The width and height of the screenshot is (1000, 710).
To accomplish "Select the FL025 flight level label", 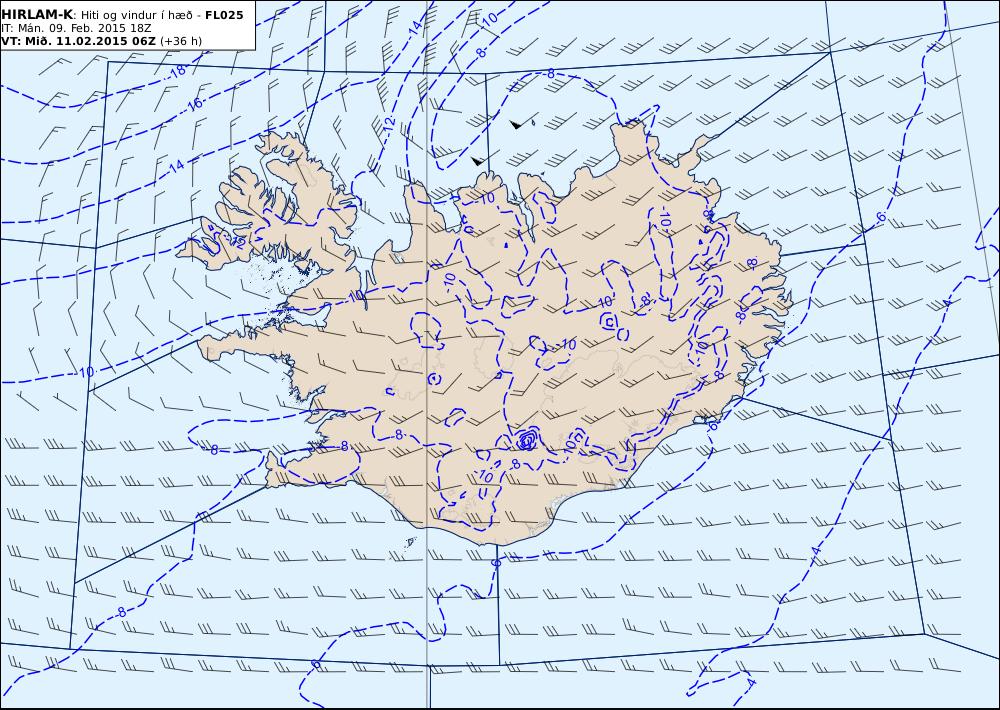I will (x=224, y=15).
